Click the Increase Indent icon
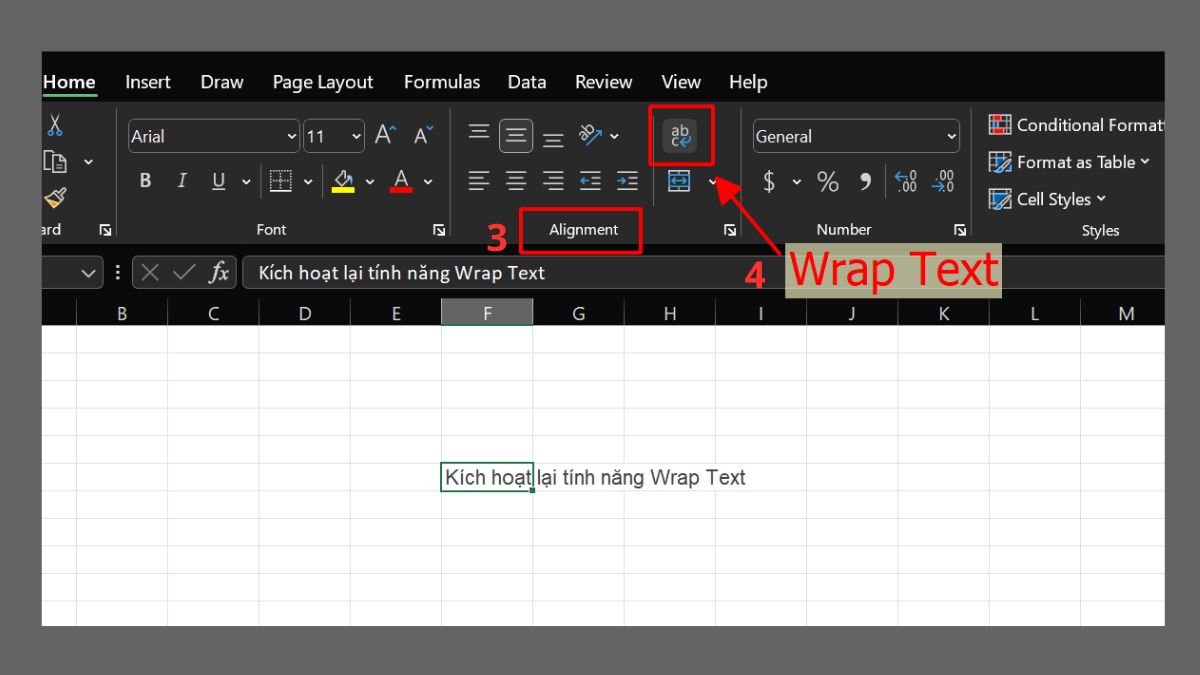 tap(627, 181)
